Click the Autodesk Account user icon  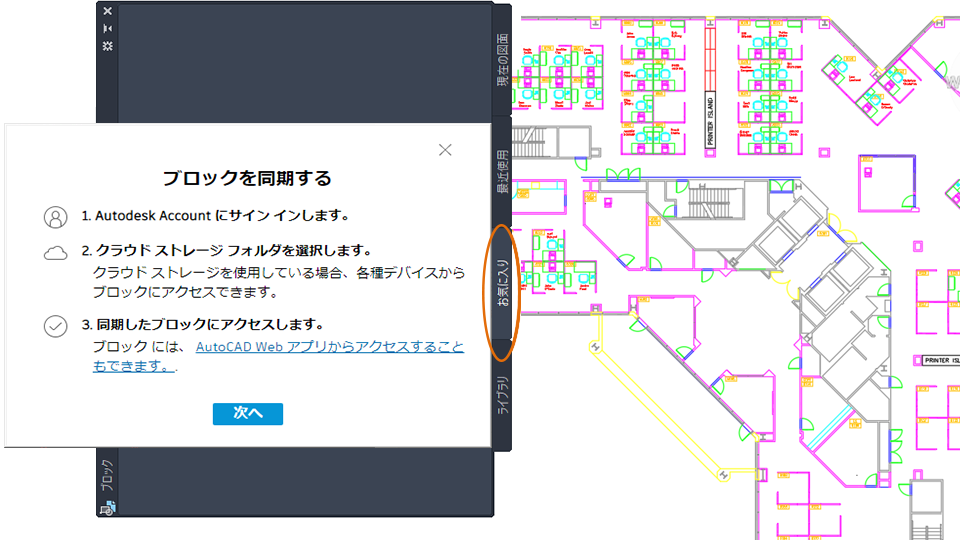(55, 217)
